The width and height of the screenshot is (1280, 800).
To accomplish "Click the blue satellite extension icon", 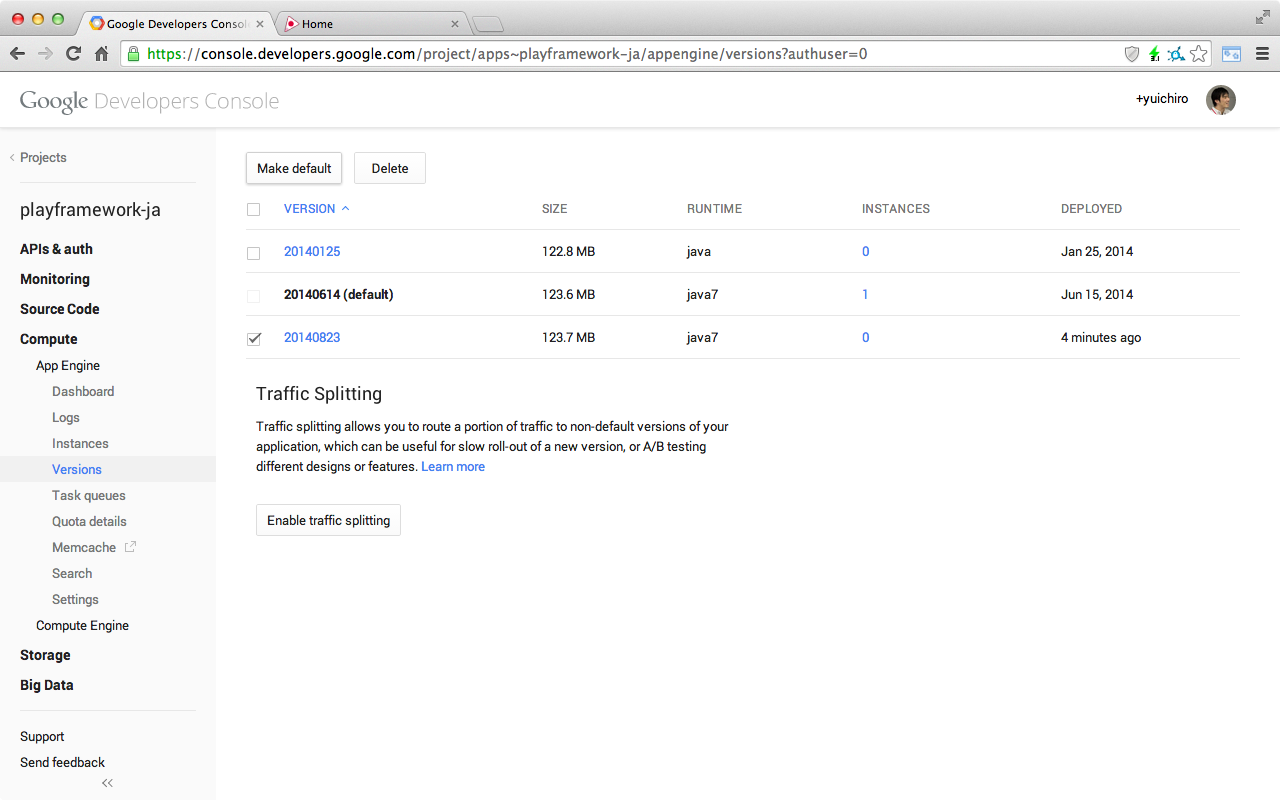I will [x=1176, y=54].
